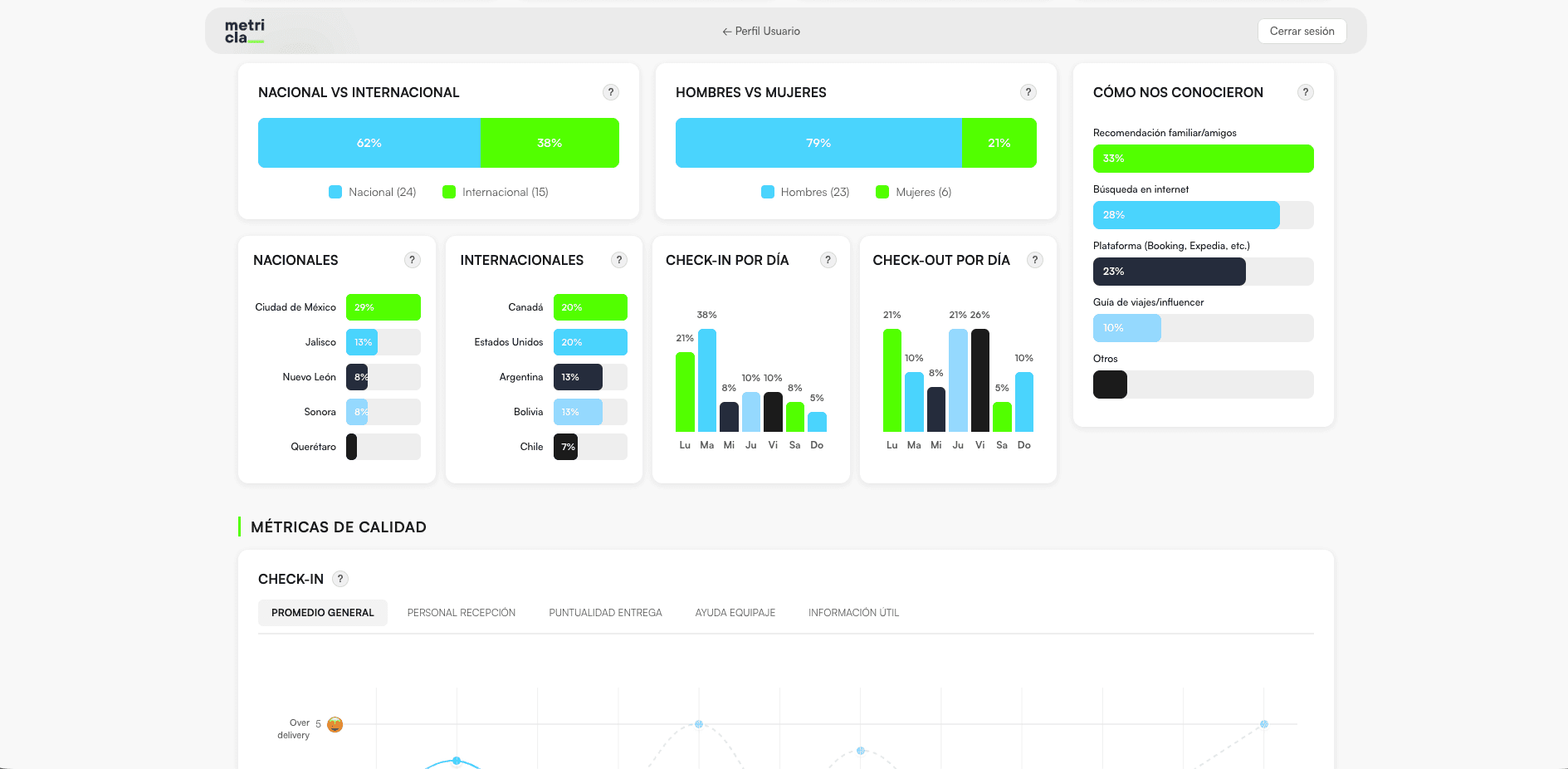Open help for Check-out Por Día chart
The height and width of the screenshot is (769, 1568).
1034,260
